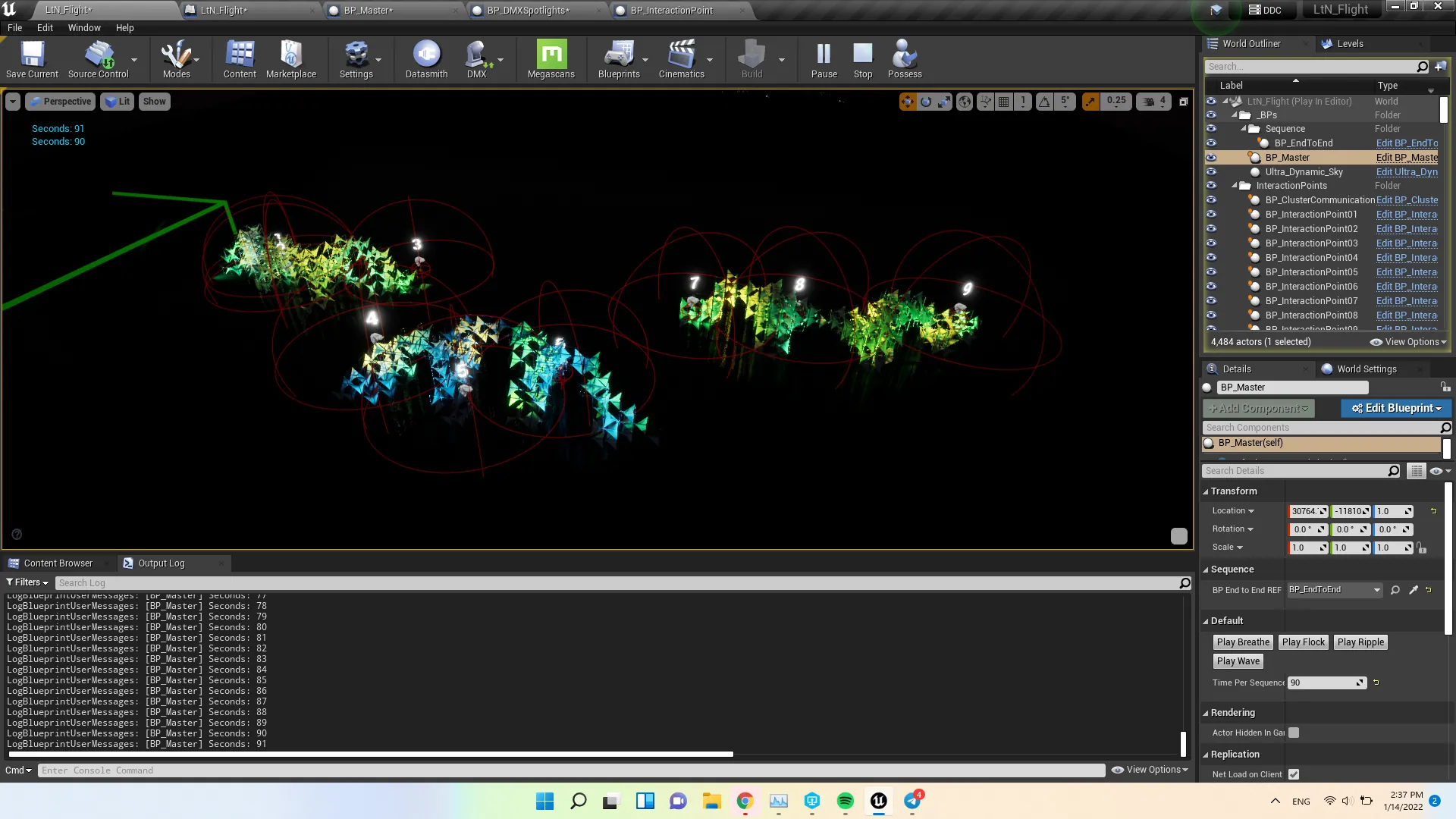Pause the play-in-editor session
Image resolution: width=1456 pixels, height=819 pixels.
pyautogui.click(x=824, y=59)
